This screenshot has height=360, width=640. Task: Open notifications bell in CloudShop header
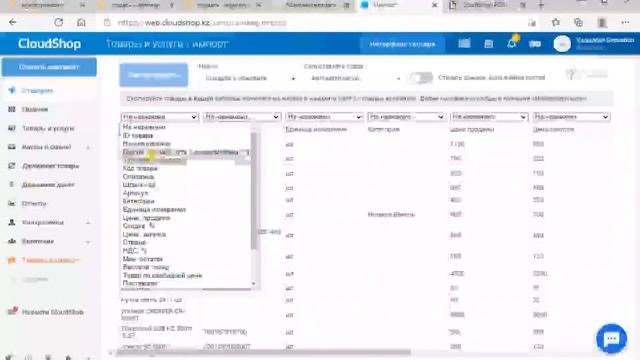(x=511, y=43)
